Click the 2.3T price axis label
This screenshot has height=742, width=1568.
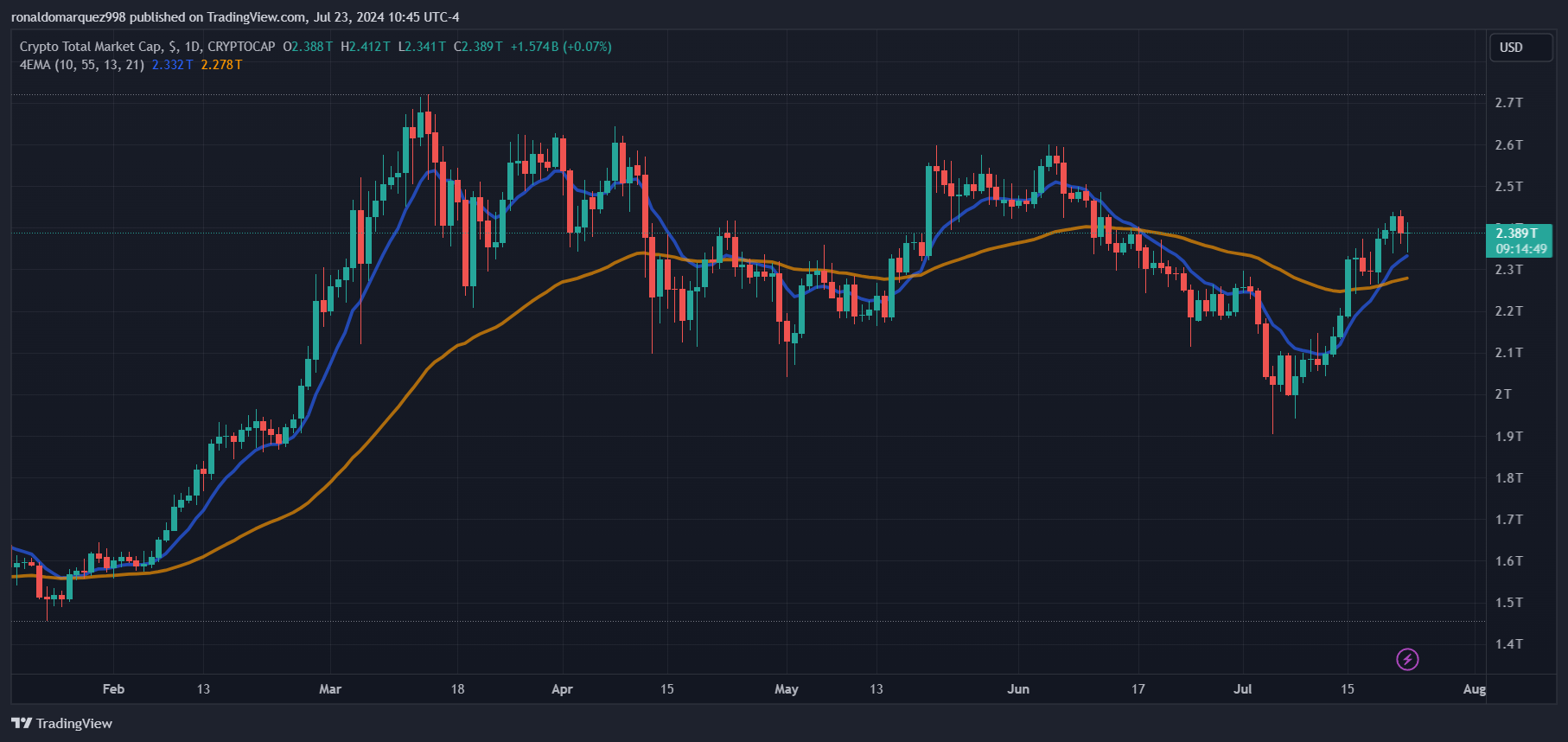[x=1509, y=269]
